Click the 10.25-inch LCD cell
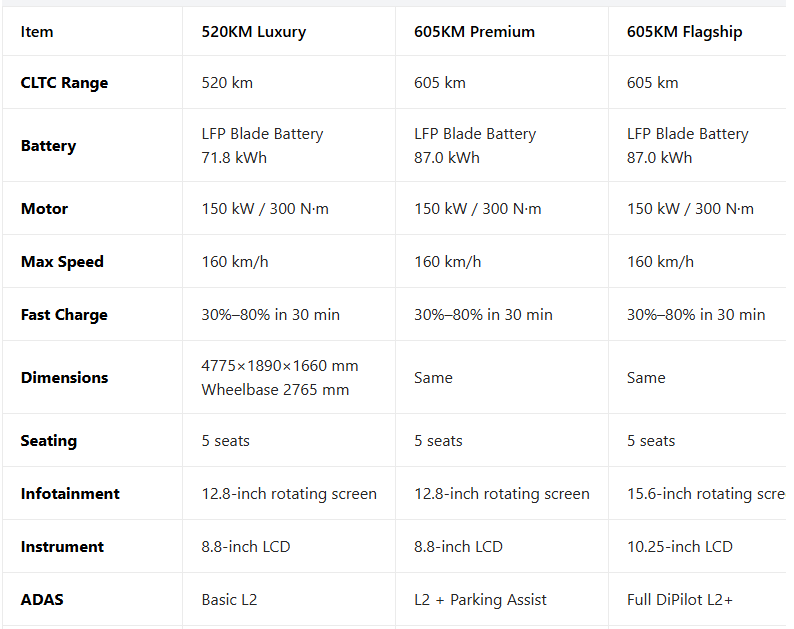794x629 pixels. pyautogui.click(x=679, y=547)
